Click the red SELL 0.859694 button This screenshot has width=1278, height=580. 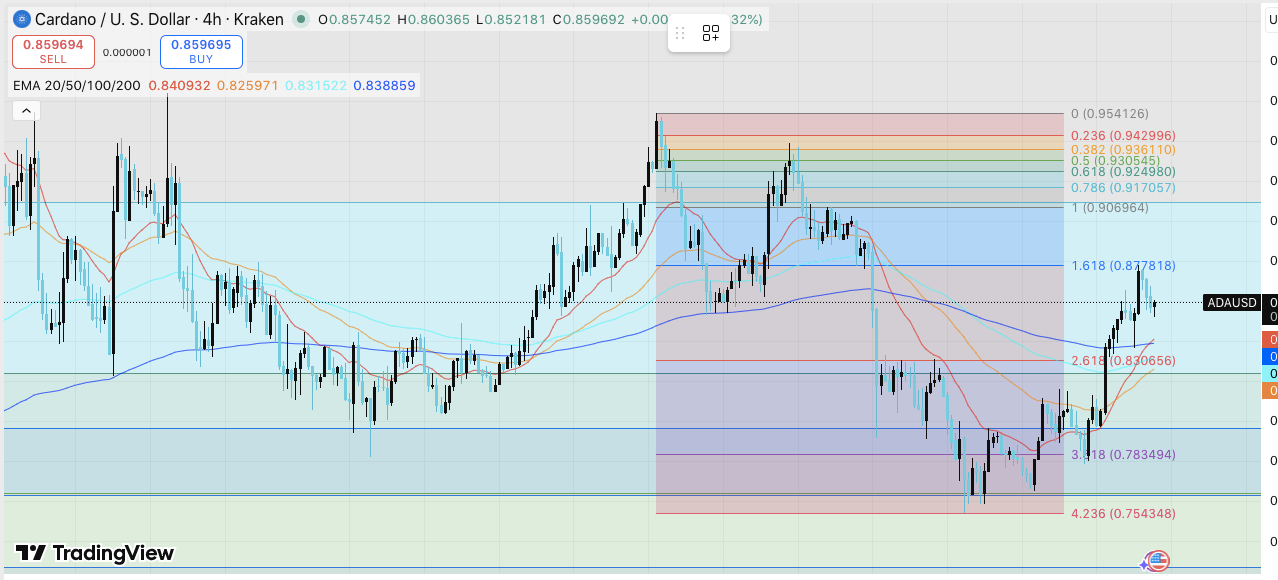(x=53, y=51)
